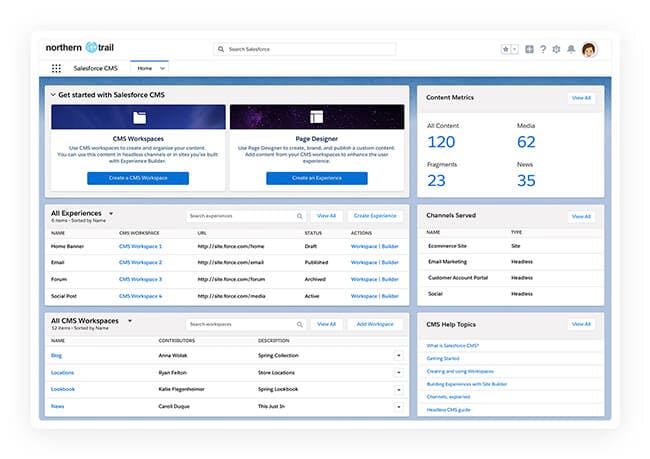The width and height of the screenshot is (650, 459).
Task: Click the Create an Experience button
Action: pyautogui.click(x=317, y=178)
